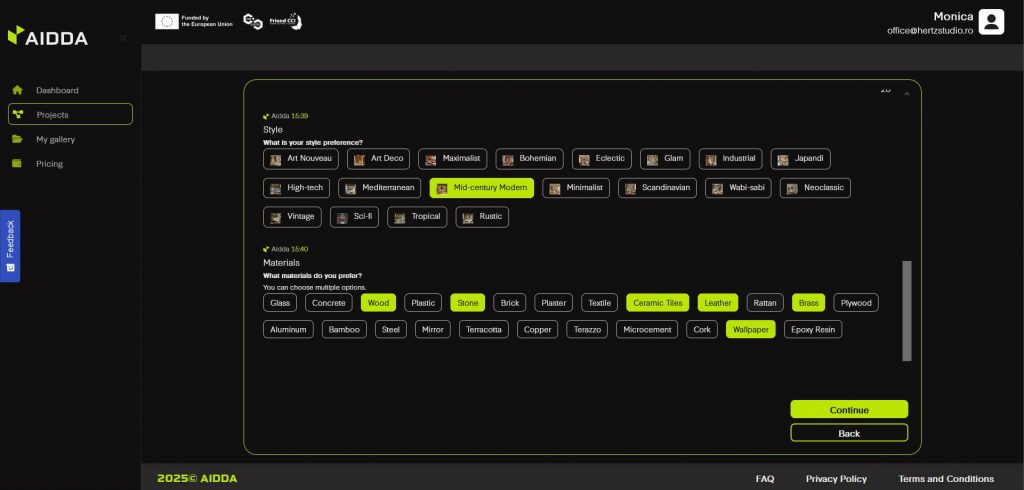Image resolution: width=1024 pixels, height=490 pixels.
Task: Open the Feedback side tab
Action: click(x=10, y=245)
